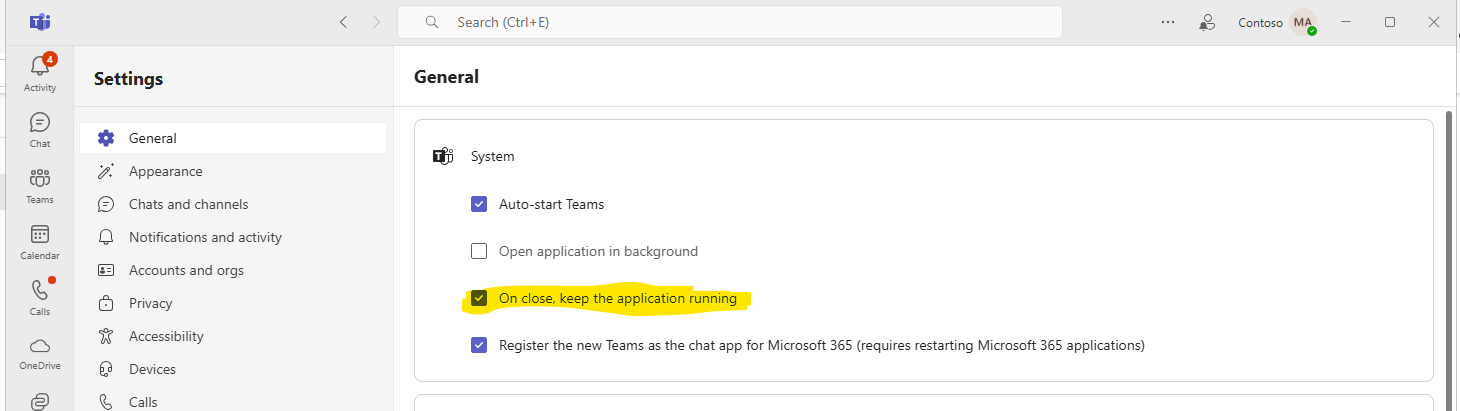Go to Teams in the app rail
This screenshot has height=411, width=1460.
(40, 185)
